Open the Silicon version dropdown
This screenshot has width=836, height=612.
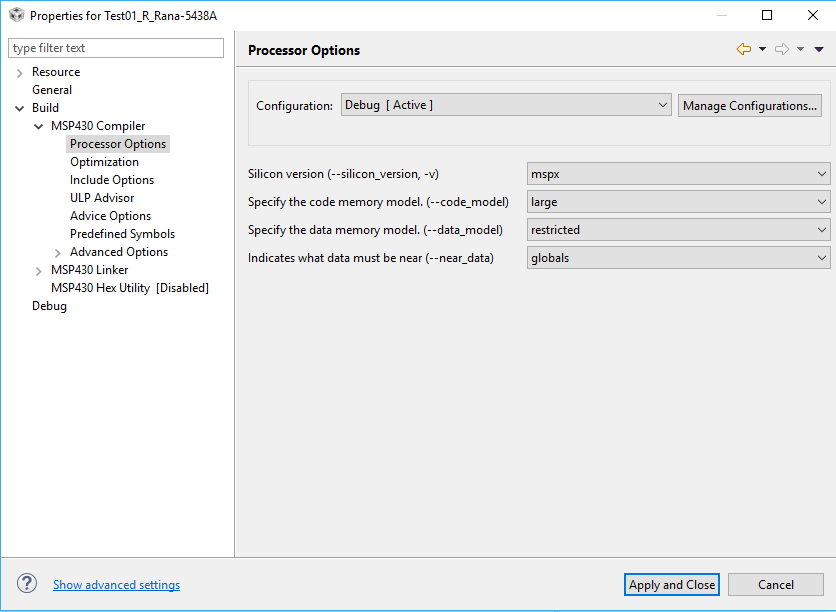(678, 174)
